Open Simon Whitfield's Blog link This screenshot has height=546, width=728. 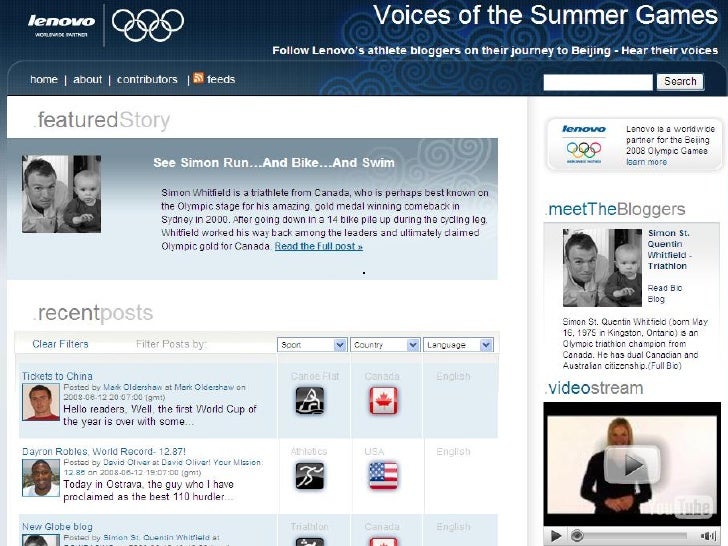656,299
